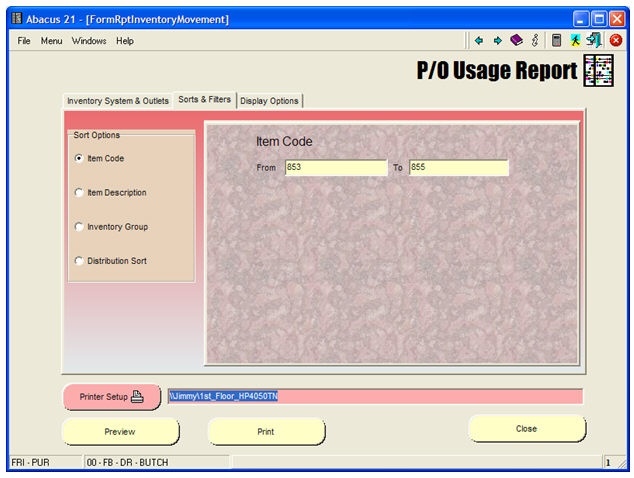Click the info figure toolbar icon

[535, 41]
